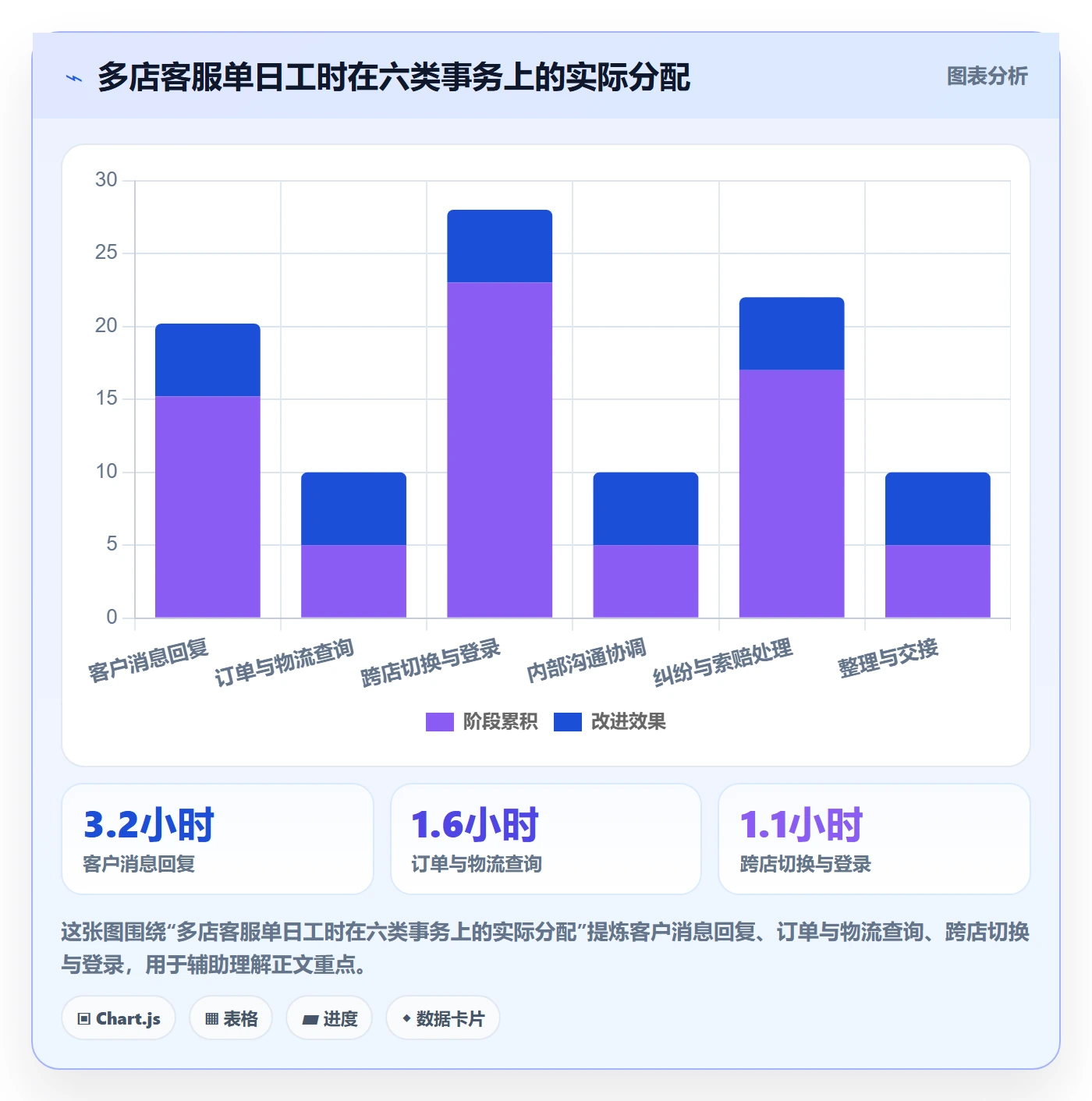
Task: Click the diamond icon in the 数据卡片 chip
Action: tap(406, 1018)
